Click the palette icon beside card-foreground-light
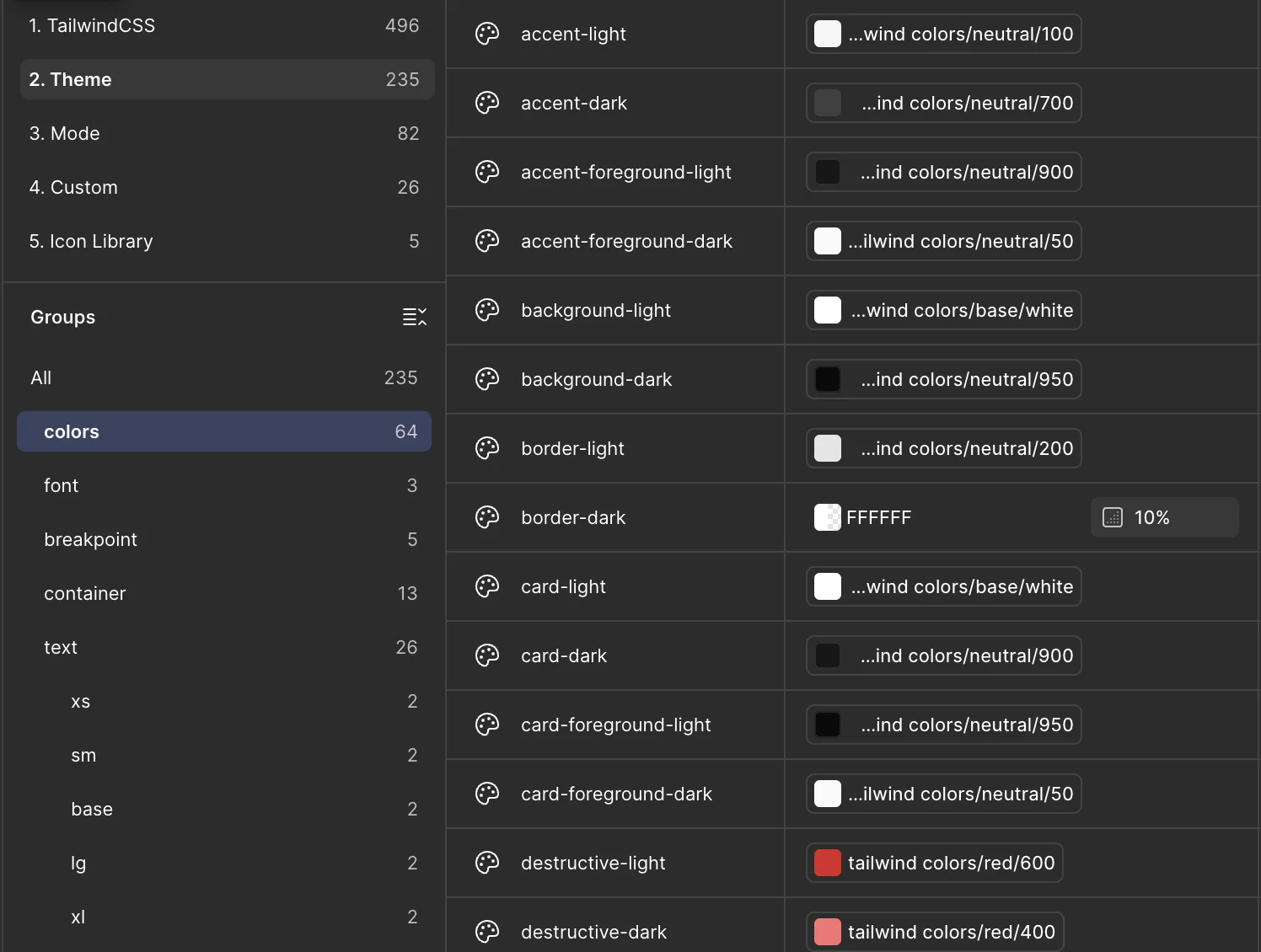Viewport: 1261px width, 952px height. point(487,725)
